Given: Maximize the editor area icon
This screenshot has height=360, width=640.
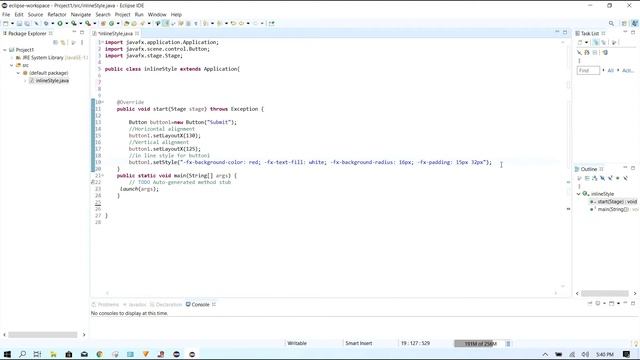Looking at the screenshot, I should coord(565,32).
